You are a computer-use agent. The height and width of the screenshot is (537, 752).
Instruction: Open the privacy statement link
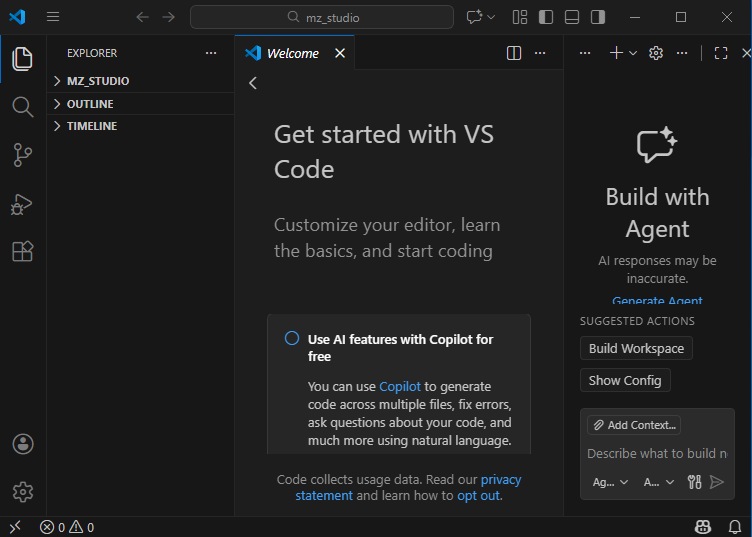tap(408, 487)
